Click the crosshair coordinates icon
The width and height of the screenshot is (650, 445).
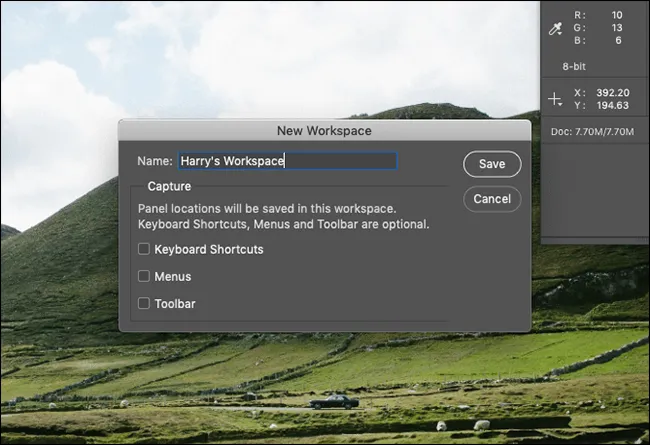(556, 99)
